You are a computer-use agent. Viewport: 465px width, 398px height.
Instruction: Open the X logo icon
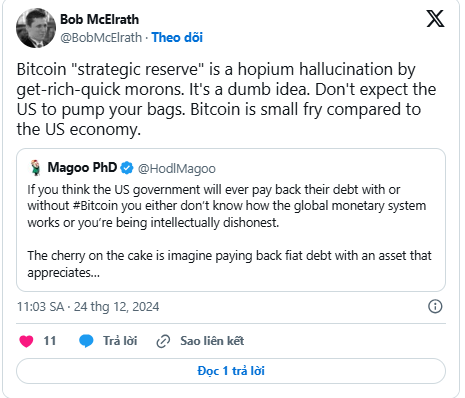point(435,18)
